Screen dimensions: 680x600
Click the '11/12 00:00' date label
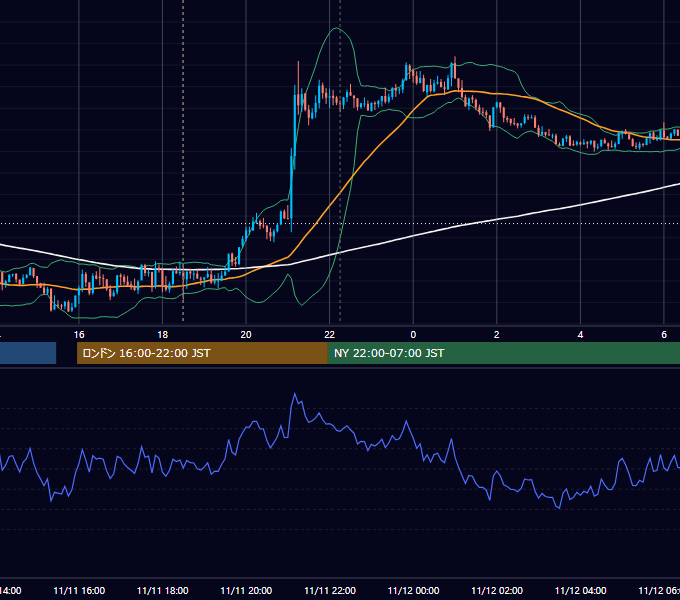tap(413, 590)
